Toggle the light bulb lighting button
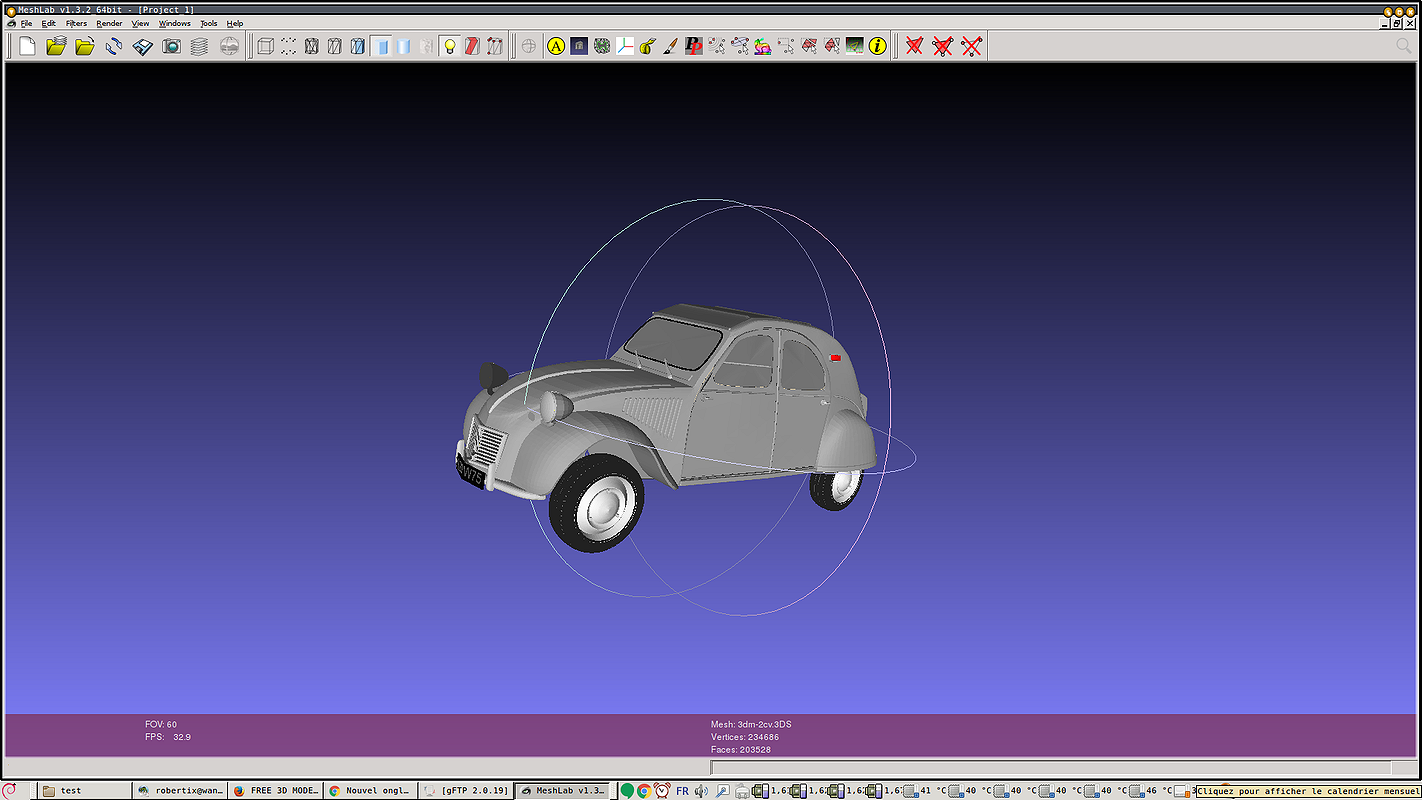Image resolution: width=1422 pixels, height=800 pixels. [450, 46]
